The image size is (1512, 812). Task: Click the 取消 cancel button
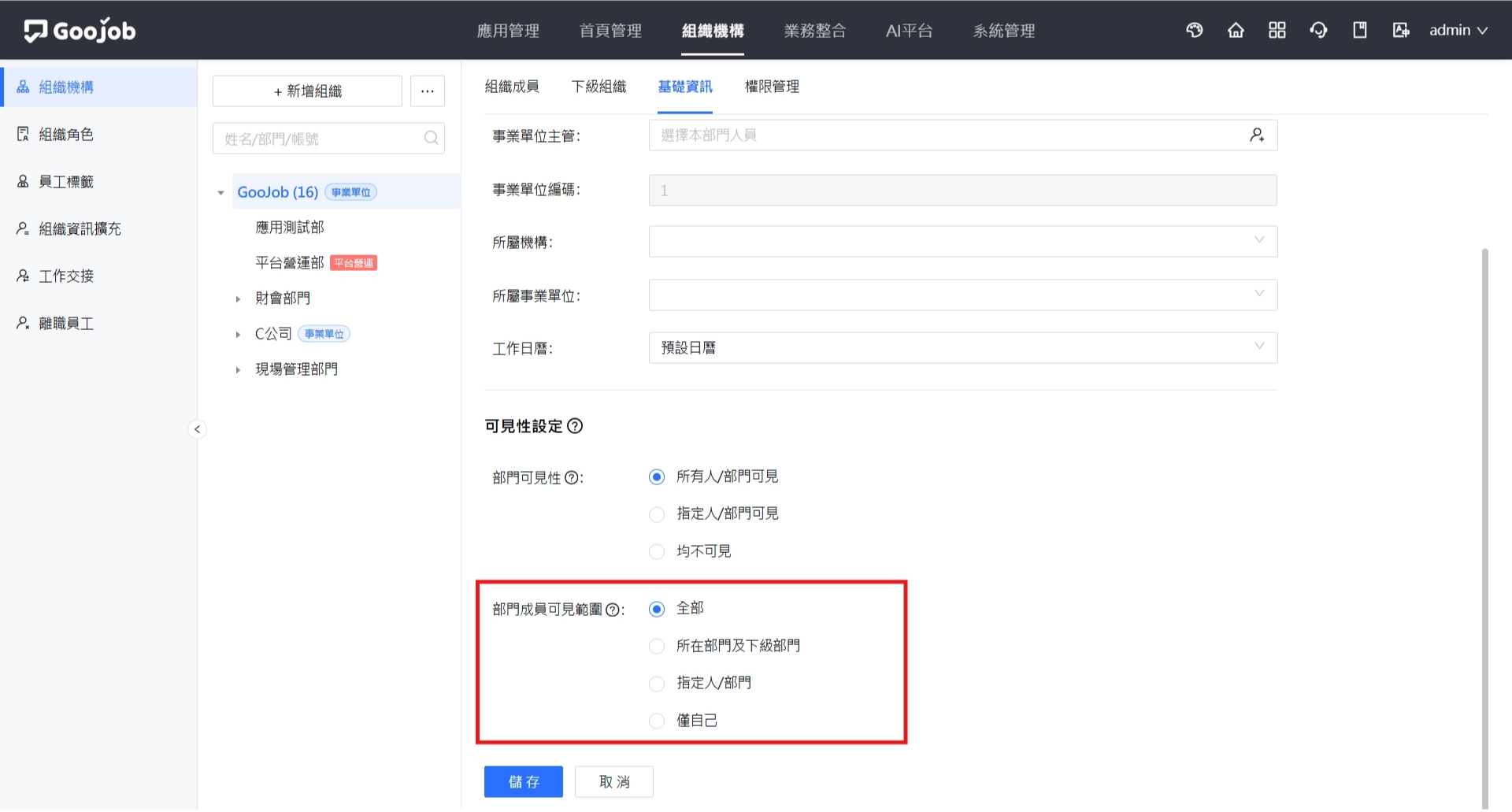(x=614, y=782)
